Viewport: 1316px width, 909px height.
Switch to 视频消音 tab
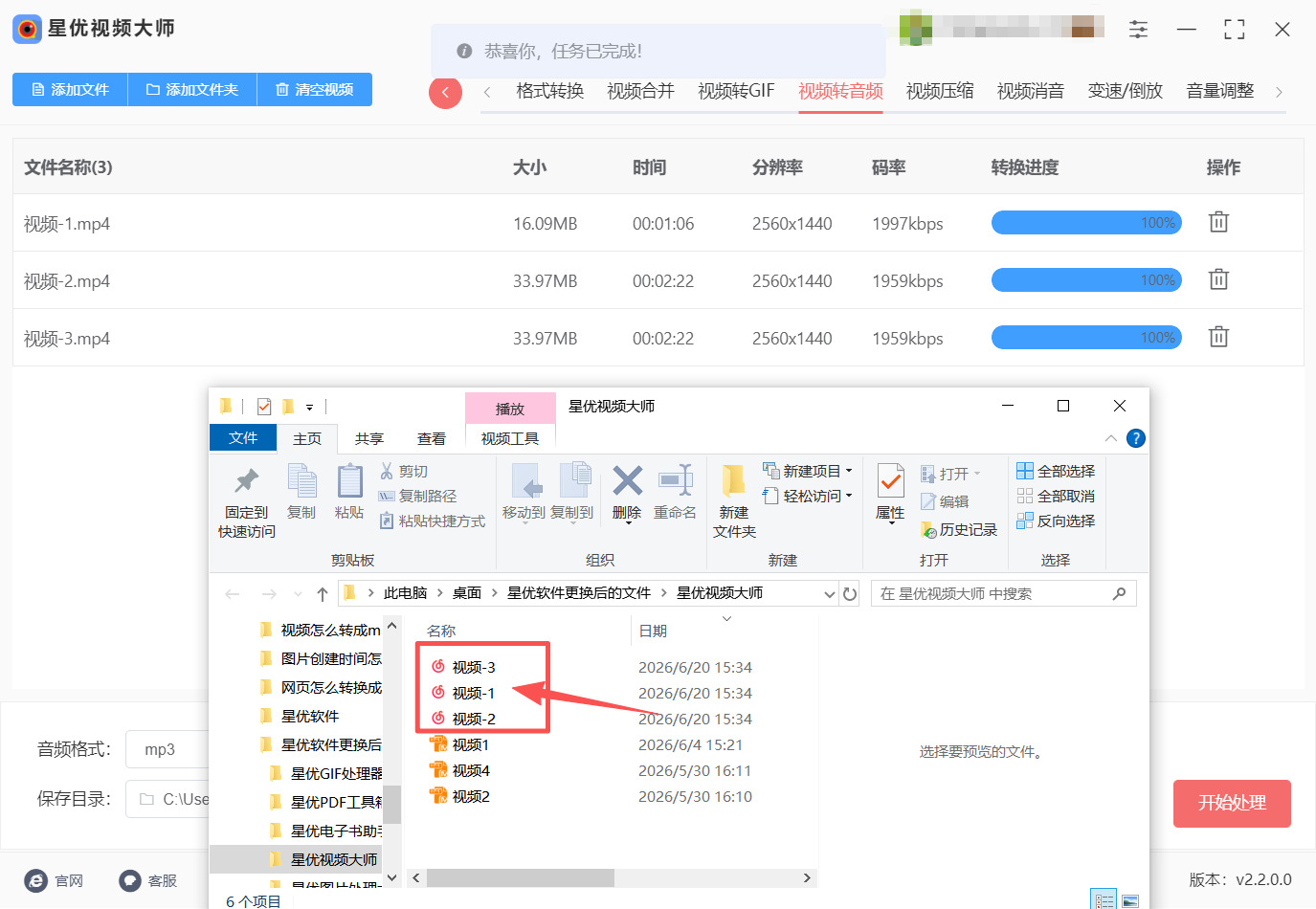click(x=1031, y=91)
